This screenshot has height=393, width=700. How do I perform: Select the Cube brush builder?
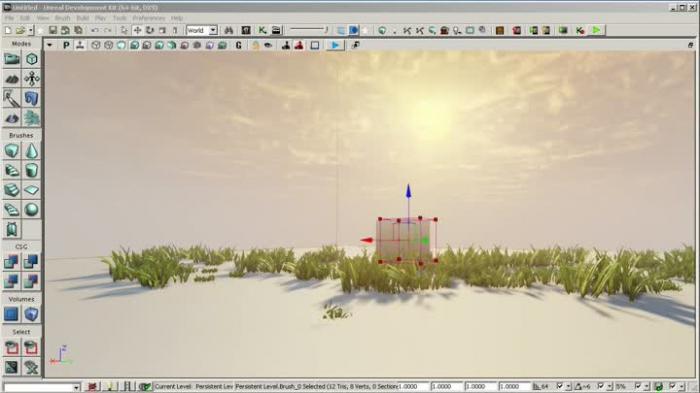point(12,151)
